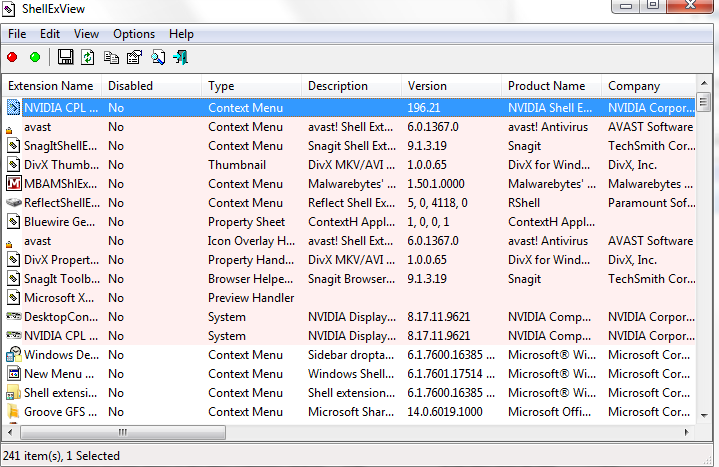The height and width of the screenshot is (467, 719).
Task: Sort by Extension Name column header
Action: tap(50, 86)
